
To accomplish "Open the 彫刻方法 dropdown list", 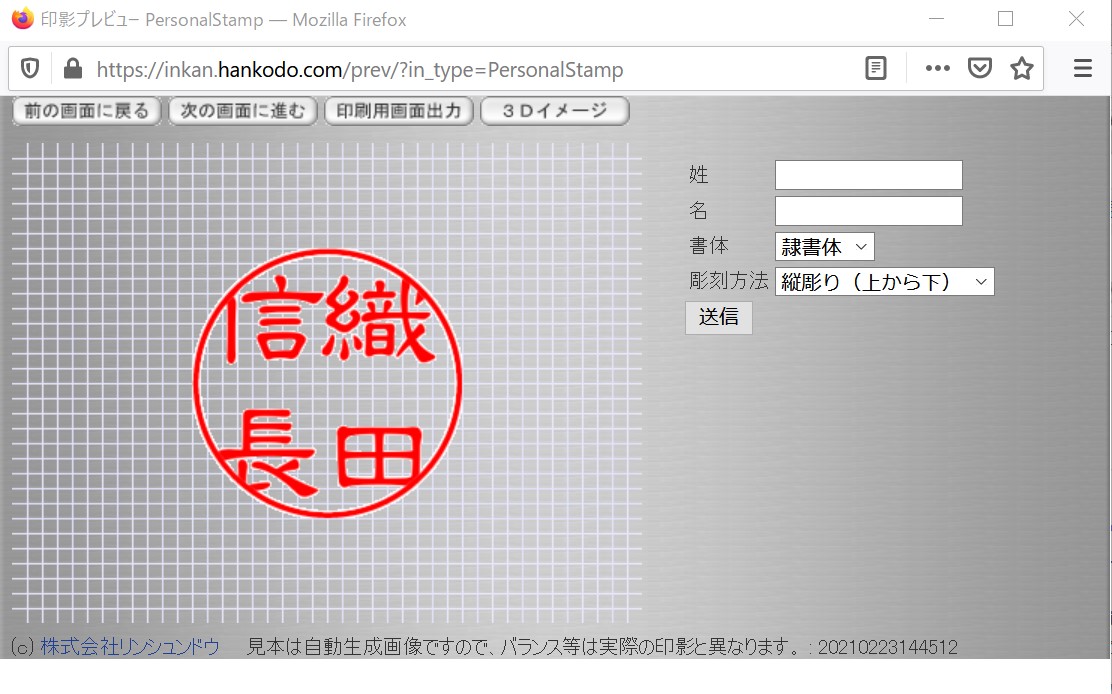I will (884, 282).
